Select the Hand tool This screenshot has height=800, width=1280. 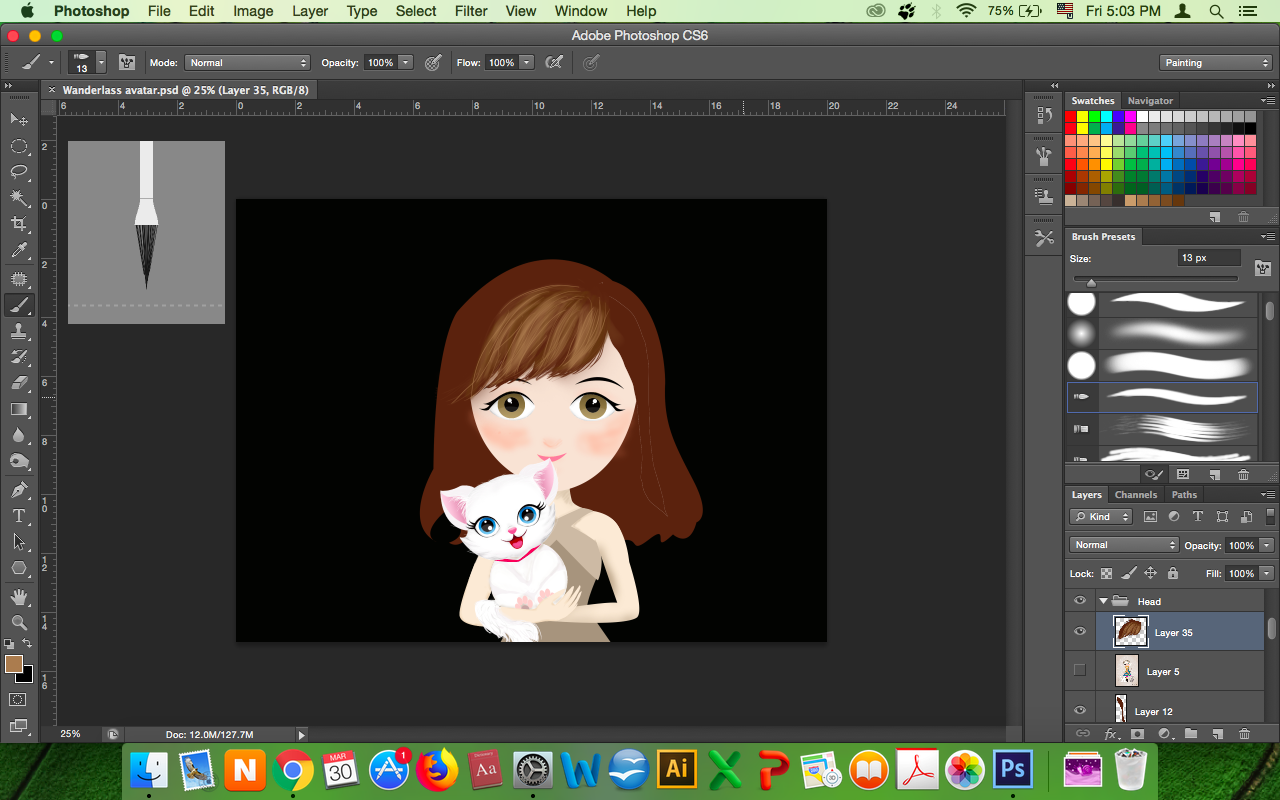[19, 597]
